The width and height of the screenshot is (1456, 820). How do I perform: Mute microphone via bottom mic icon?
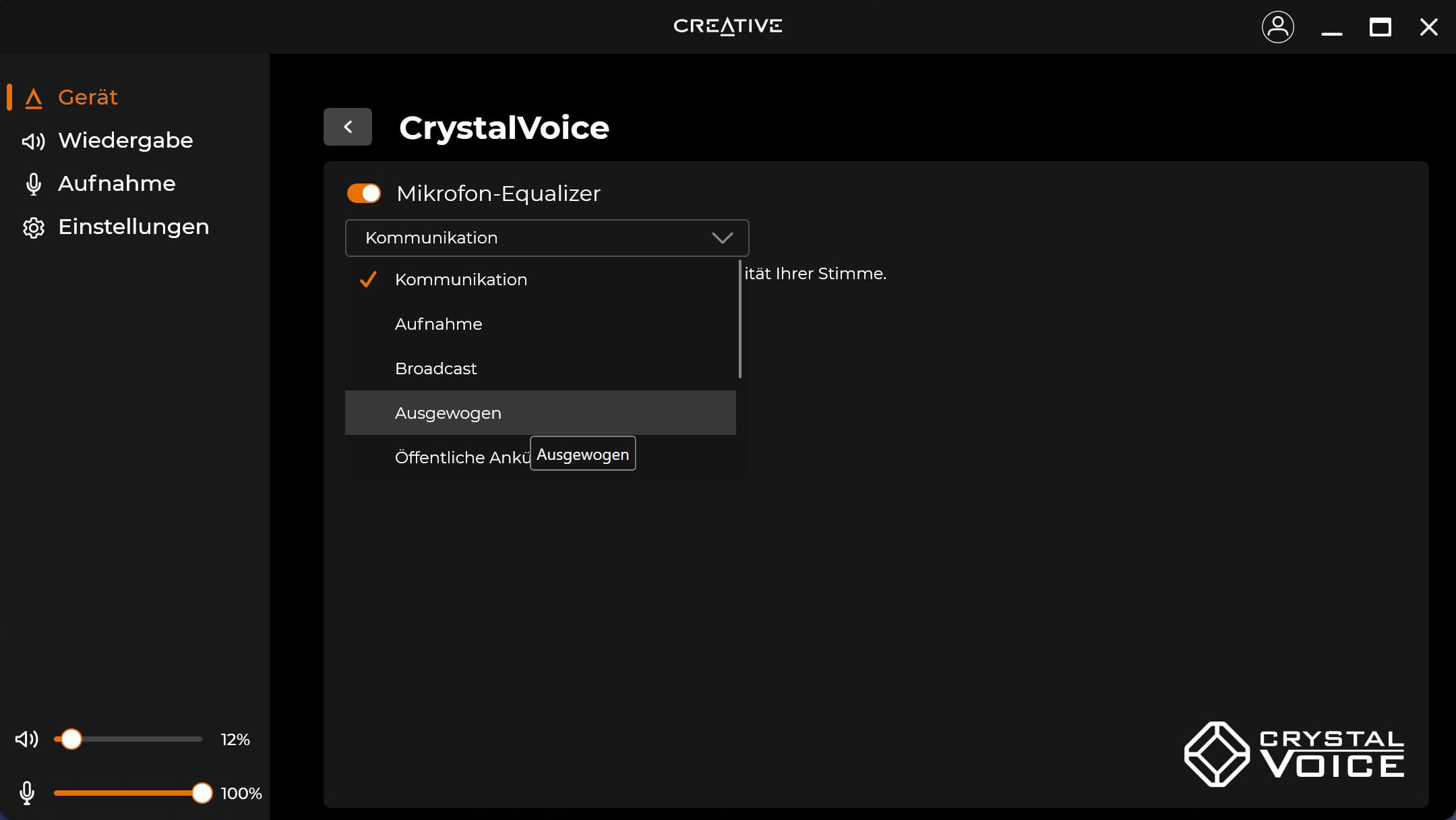27,793
